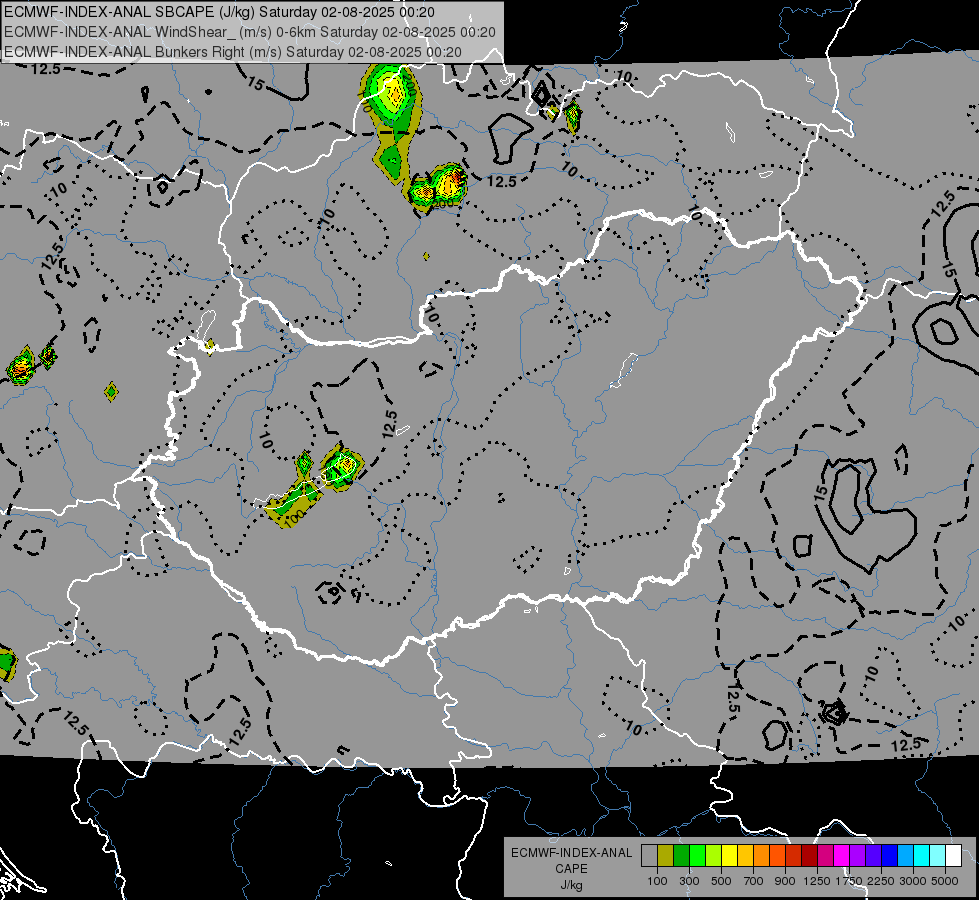This screenshot has width=979, height=900.
Task: Select the yellow-green legend swatch
Action: (x=713, y=855)
